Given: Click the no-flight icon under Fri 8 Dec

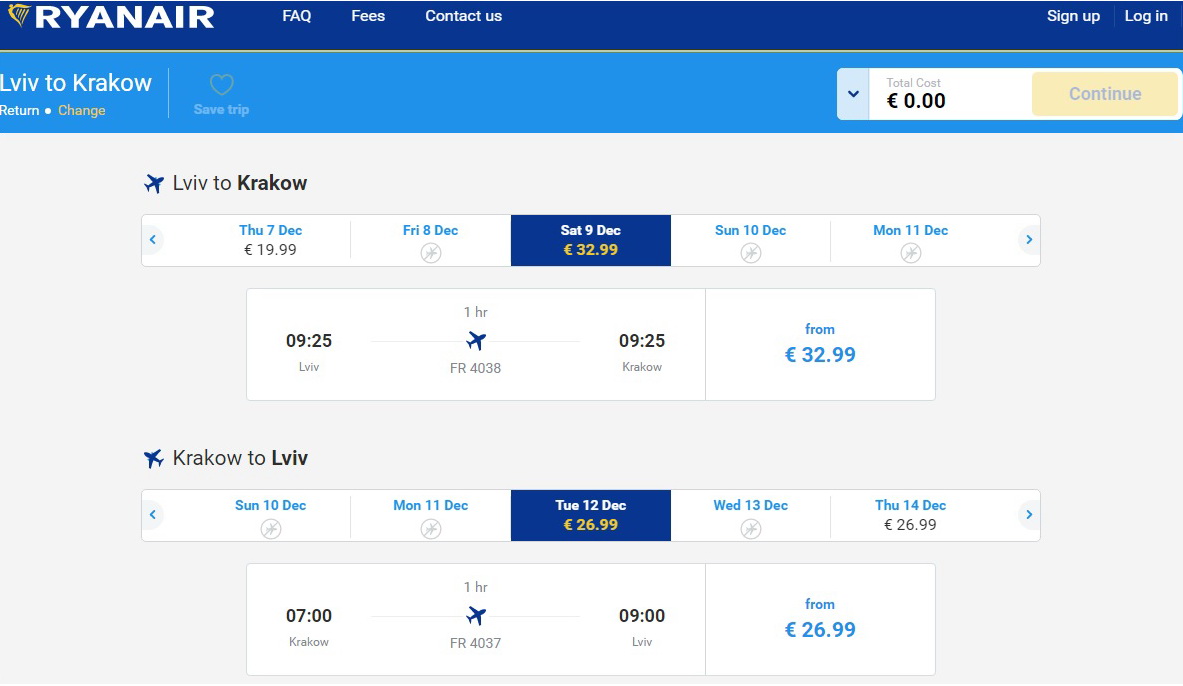Looking at the screenshot, I should pyautogui.click(x=431, y=253).
